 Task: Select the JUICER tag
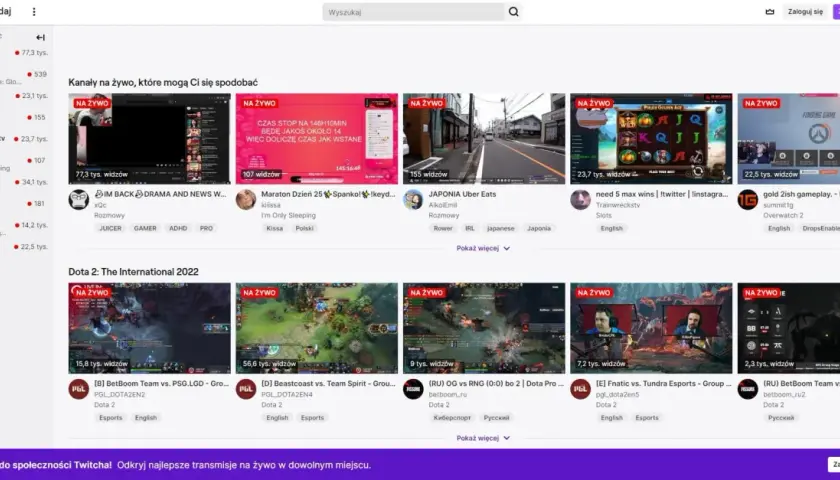pos(110,228)
